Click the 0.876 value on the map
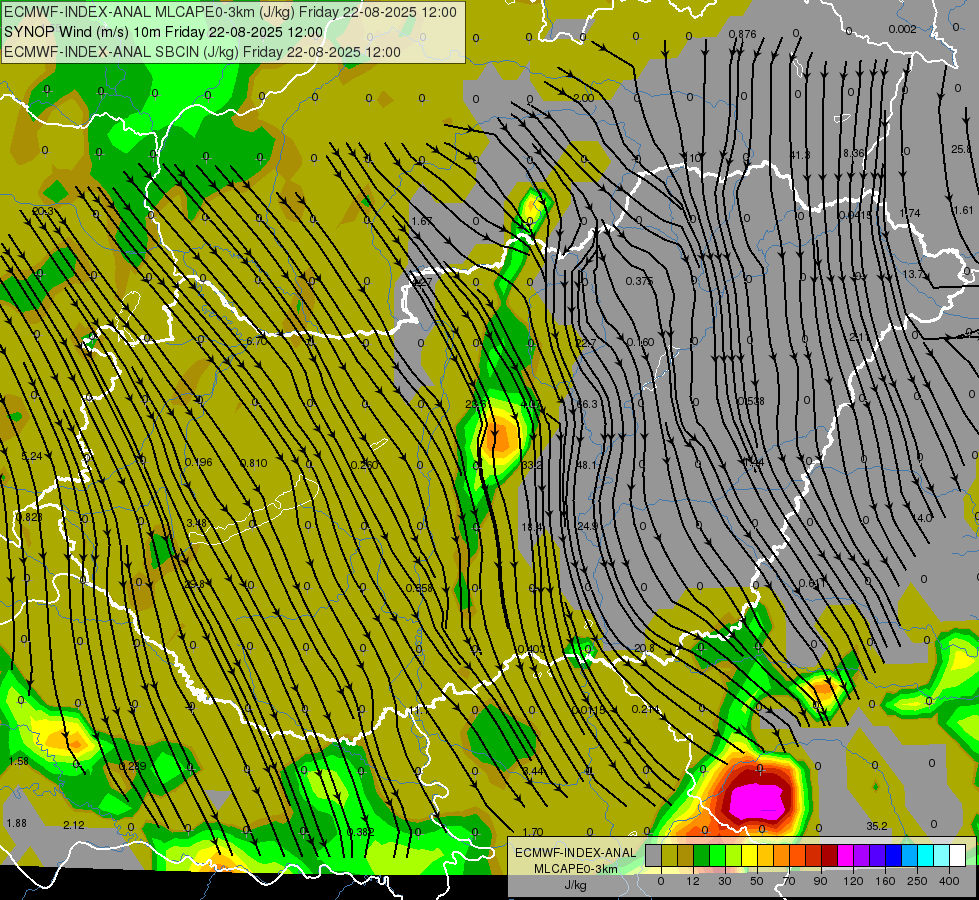This screenshot has width=979, height=900. 742,34
